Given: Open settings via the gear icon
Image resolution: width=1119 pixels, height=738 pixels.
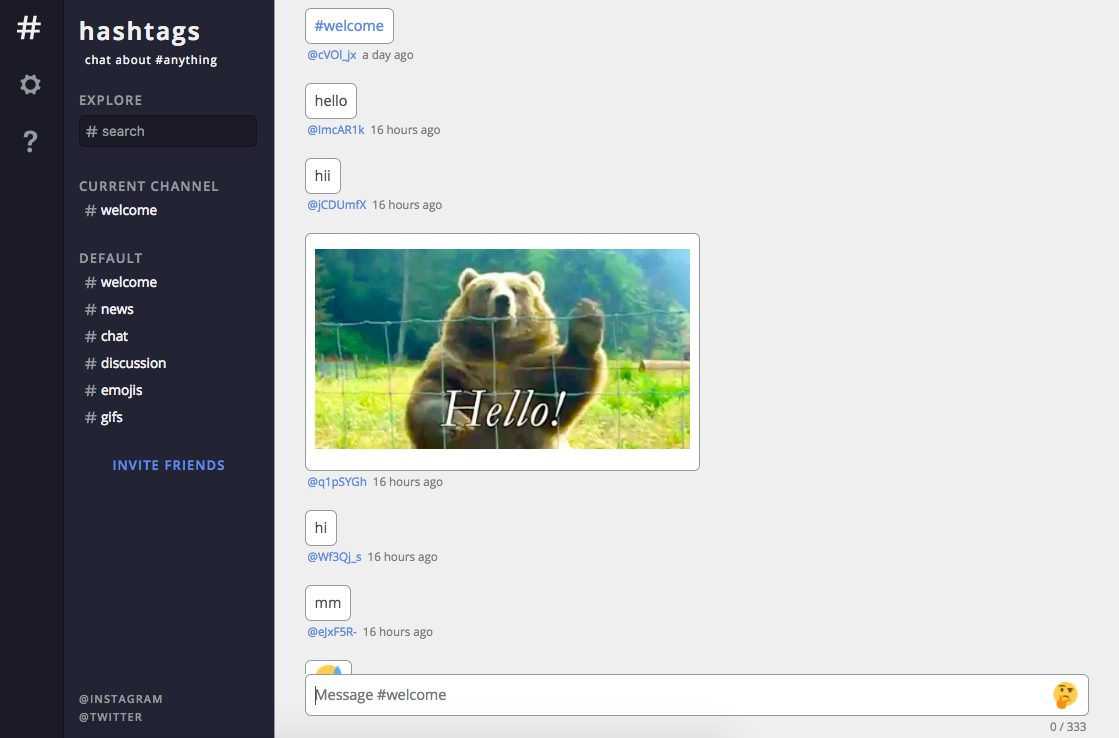Looking at the screenshot, I should tap(30, 85).
